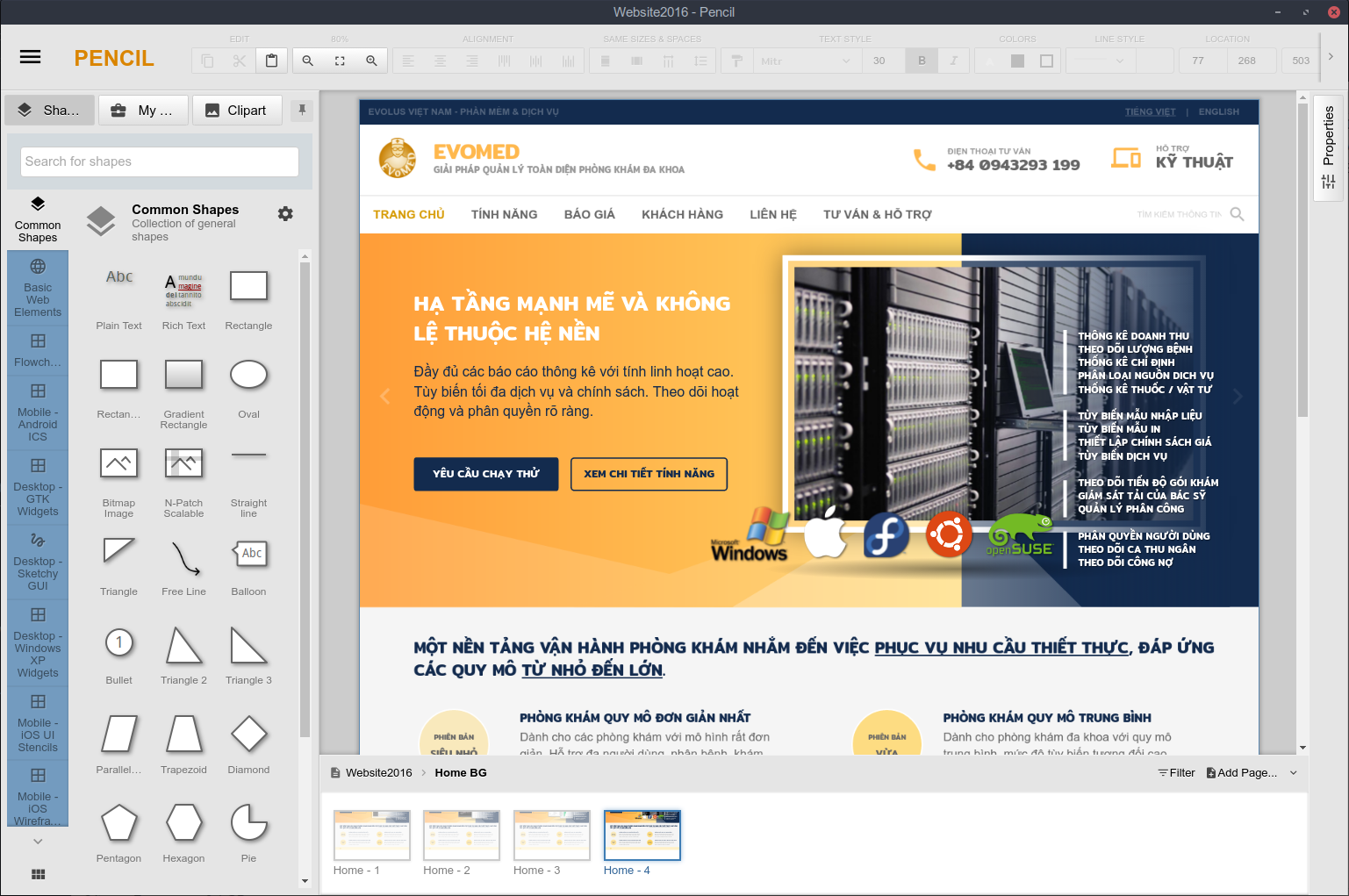Select the Balloon shape
Viewport: 1349px width, 896px height.
pos(248,553)
